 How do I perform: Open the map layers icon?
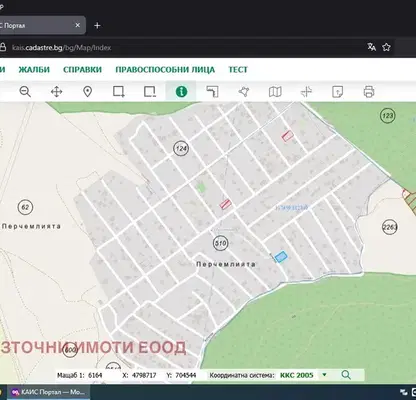click(x=275, y=91)
